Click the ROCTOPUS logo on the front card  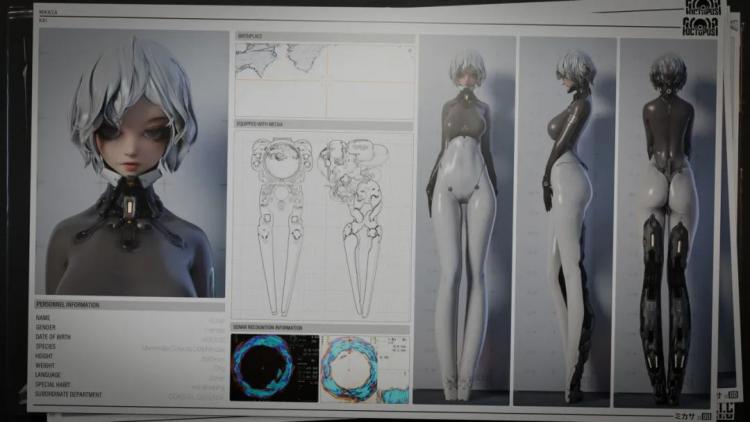click(x=700, y=27)
